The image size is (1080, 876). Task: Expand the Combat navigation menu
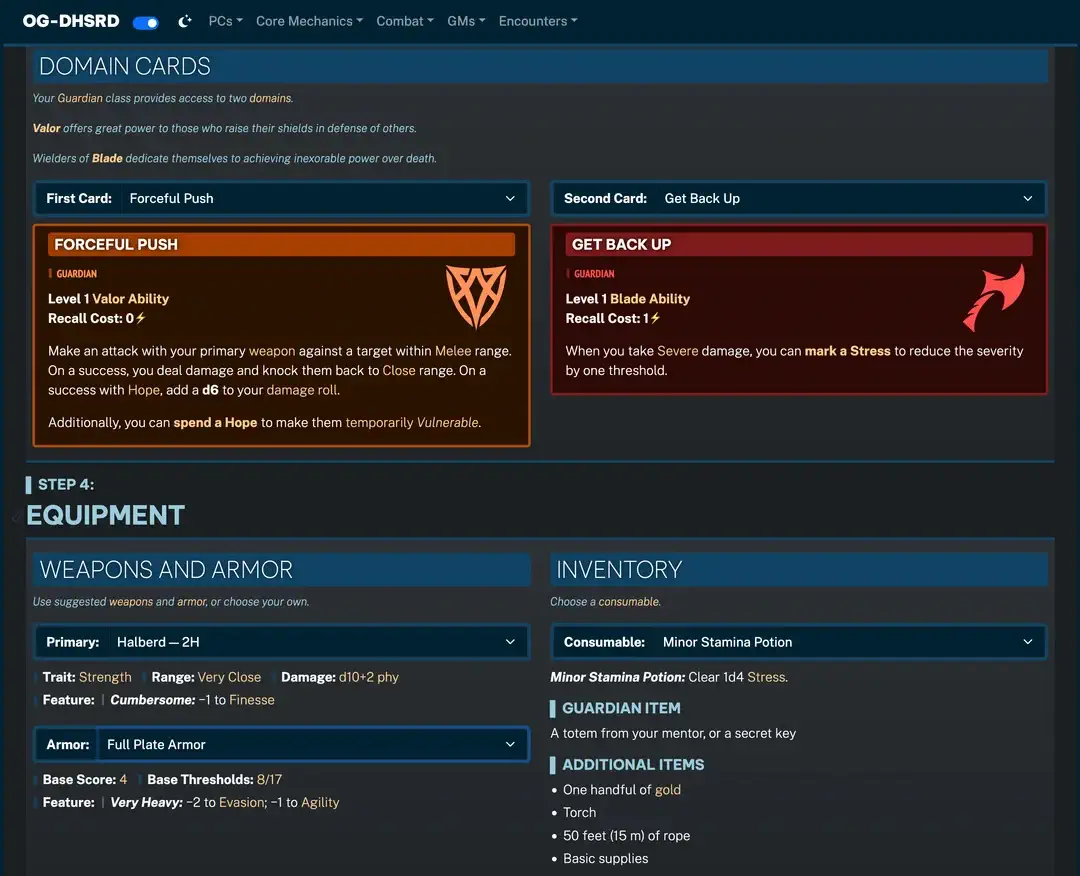point(404,21)
